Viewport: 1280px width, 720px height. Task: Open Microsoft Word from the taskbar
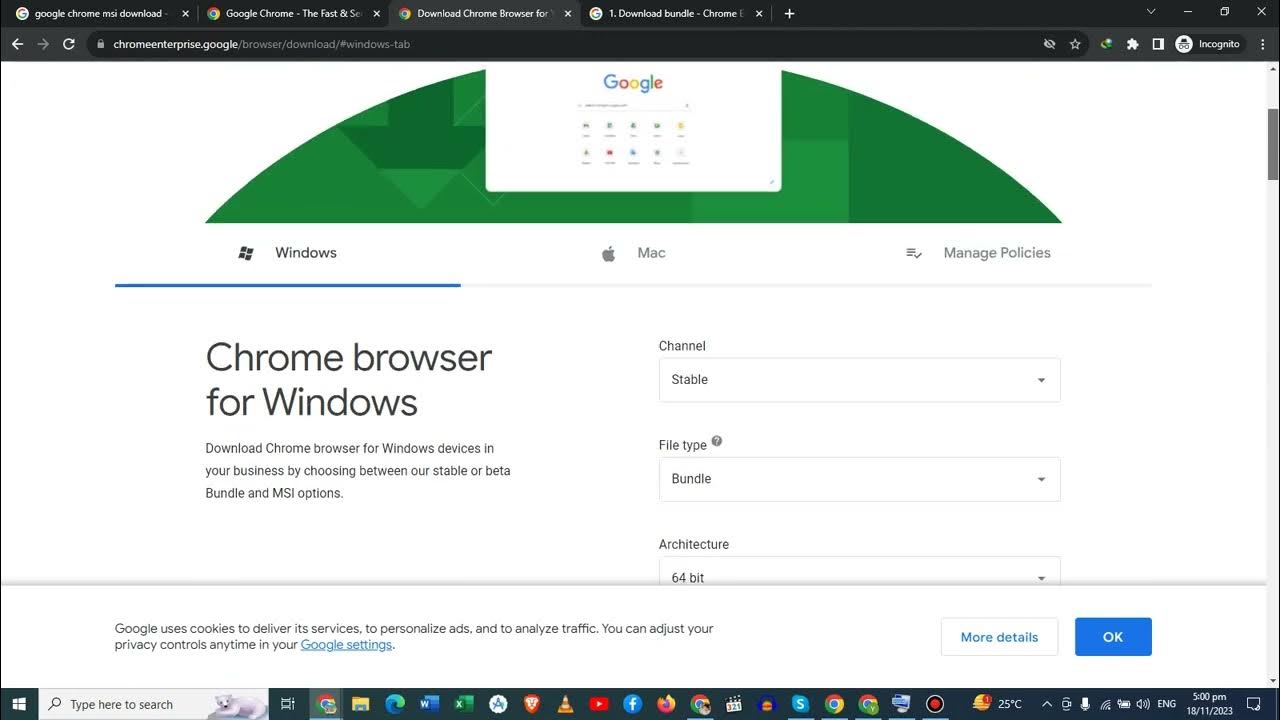[429, 704]
